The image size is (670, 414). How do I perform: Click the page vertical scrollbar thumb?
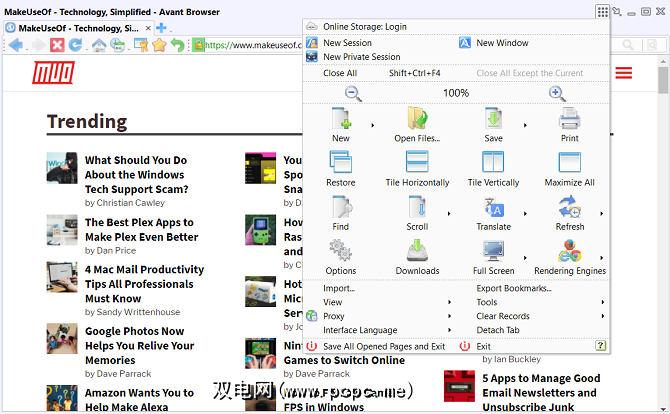coord(663,80)
